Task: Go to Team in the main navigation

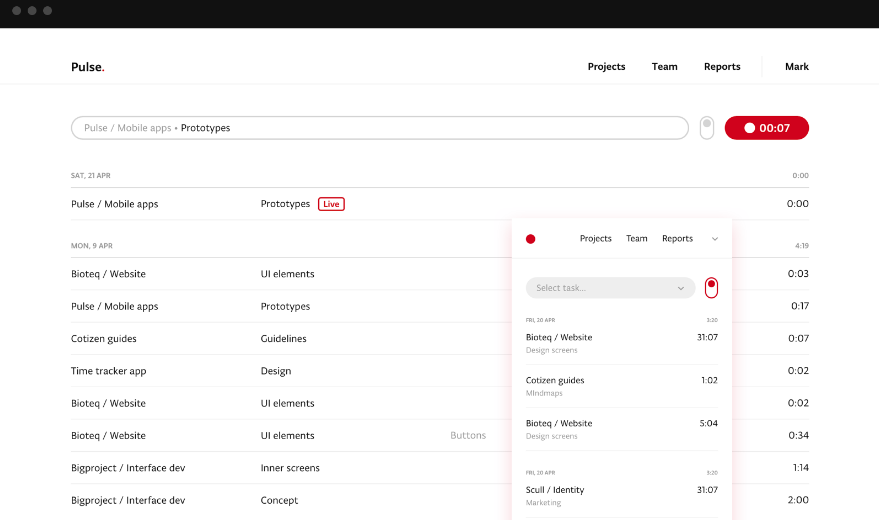Action: tap(664, 67)
